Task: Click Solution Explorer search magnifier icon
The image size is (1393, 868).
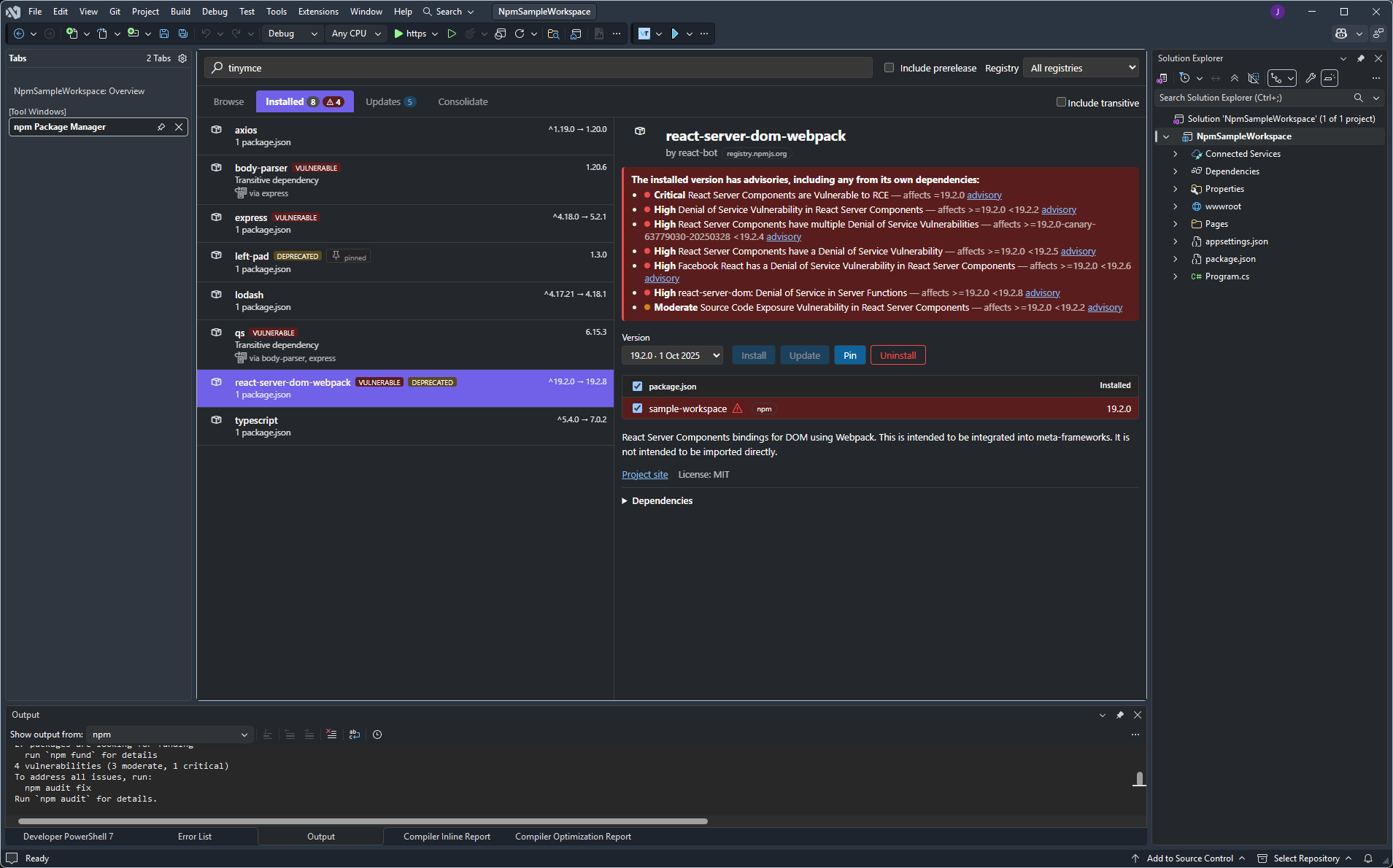Action: point(1358,98)
